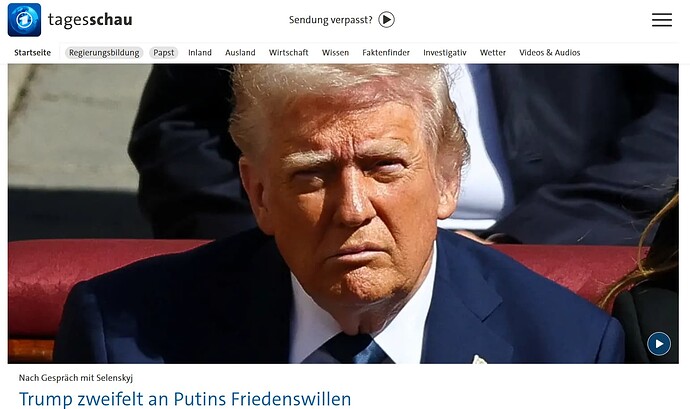Image resolution: width=690 pixels, height=409 pixels.
Task: Navigate to Wirtschaft section
Action: point(289,53)
